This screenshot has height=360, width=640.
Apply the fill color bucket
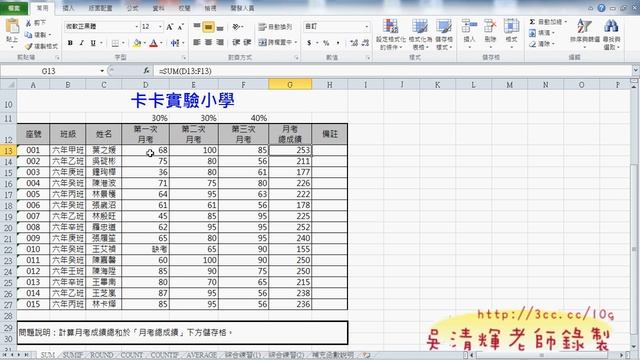137,43
